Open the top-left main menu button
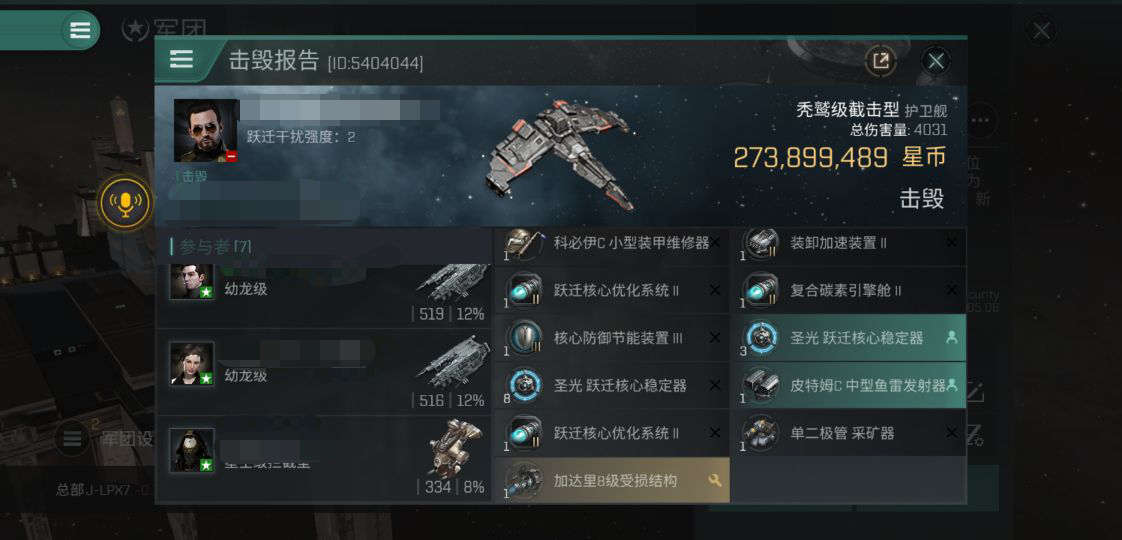Viewport: 1122px width, 540px height. (x=80, y=30)
